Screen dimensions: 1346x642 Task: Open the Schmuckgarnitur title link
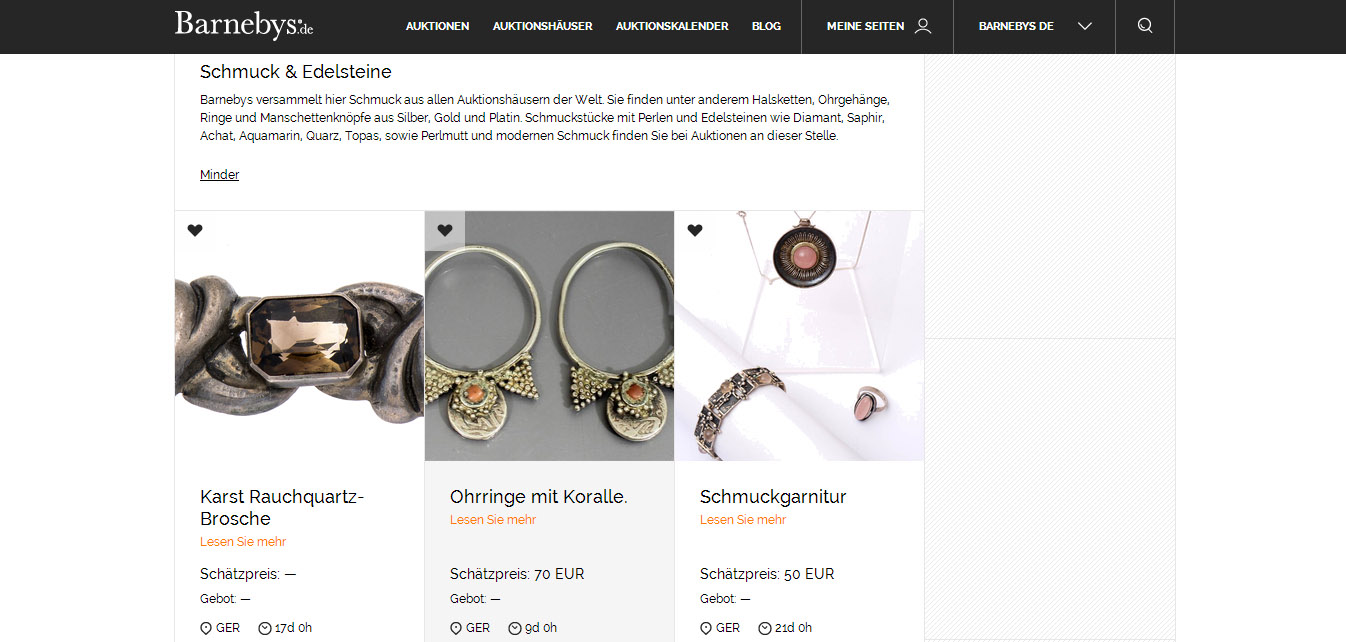(x=773, y=497)
